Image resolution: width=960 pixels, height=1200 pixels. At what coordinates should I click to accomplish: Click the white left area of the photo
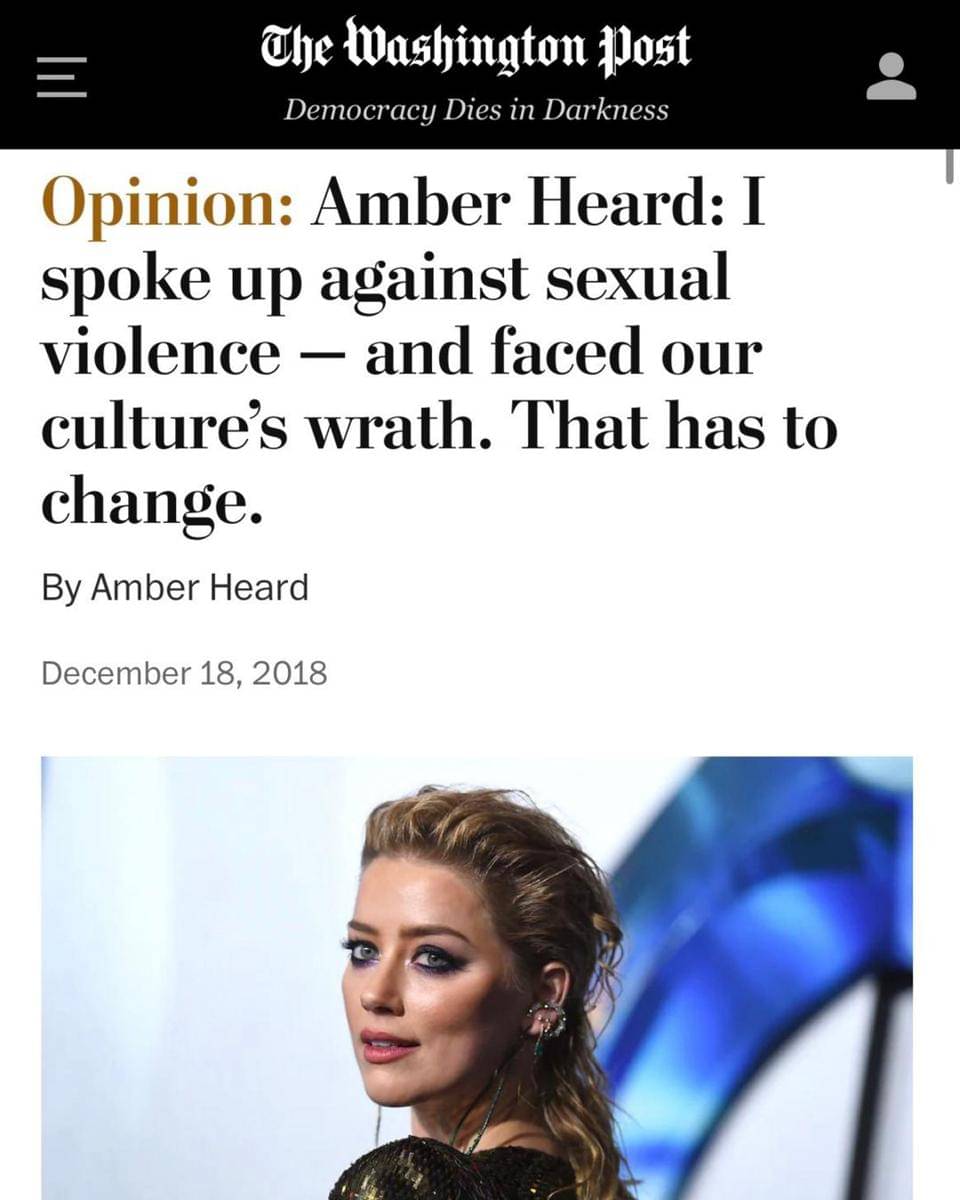(x=180, y=980)
